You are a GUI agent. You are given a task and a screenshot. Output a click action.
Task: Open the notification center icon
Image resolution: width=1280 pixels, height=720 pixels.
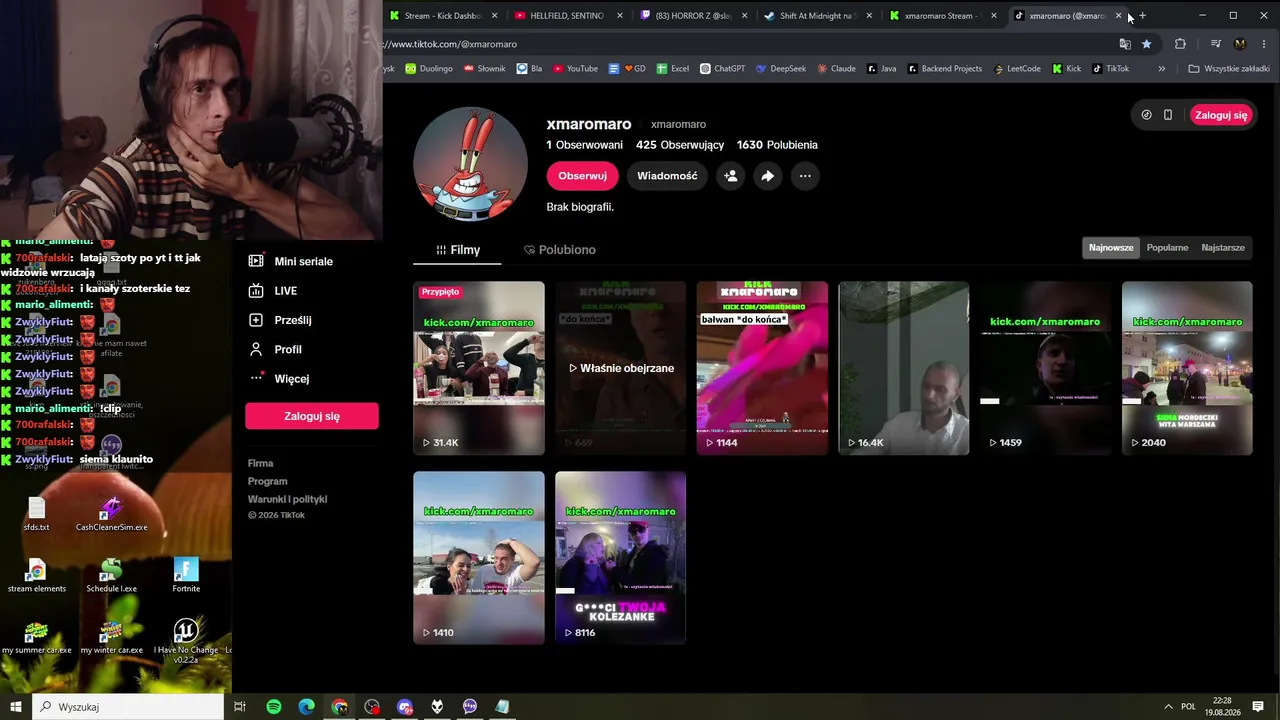click(1258, 707)
